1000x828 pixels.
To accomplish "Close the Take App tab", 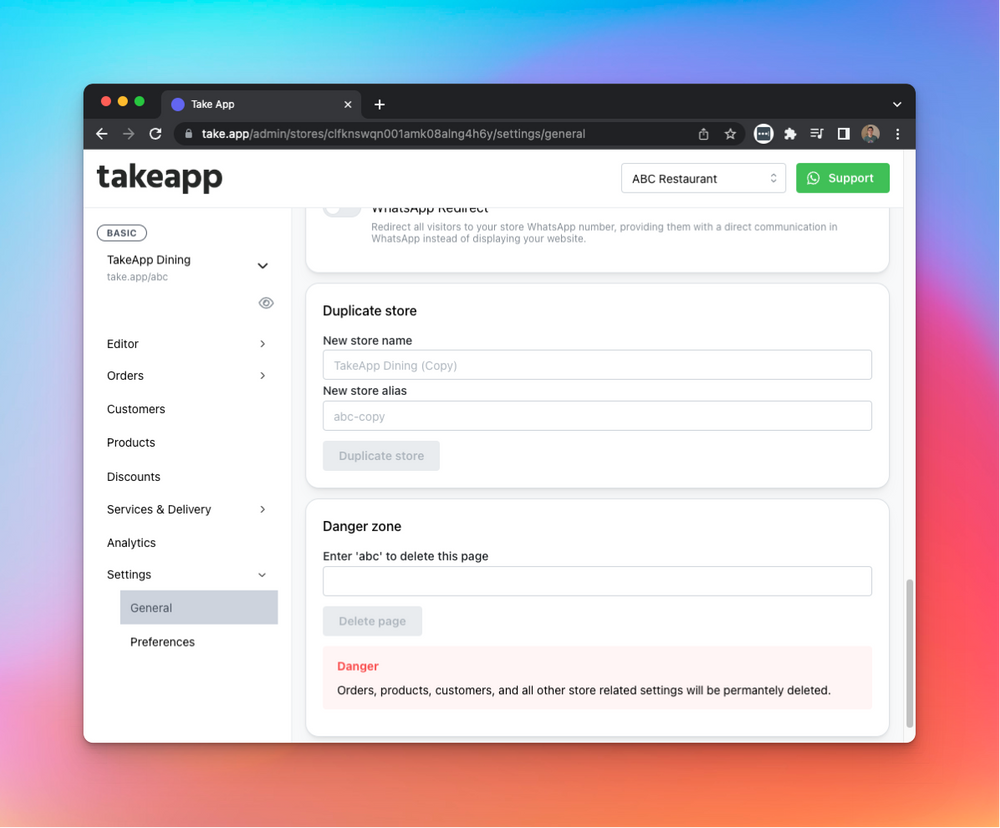I will coord(348,105).
